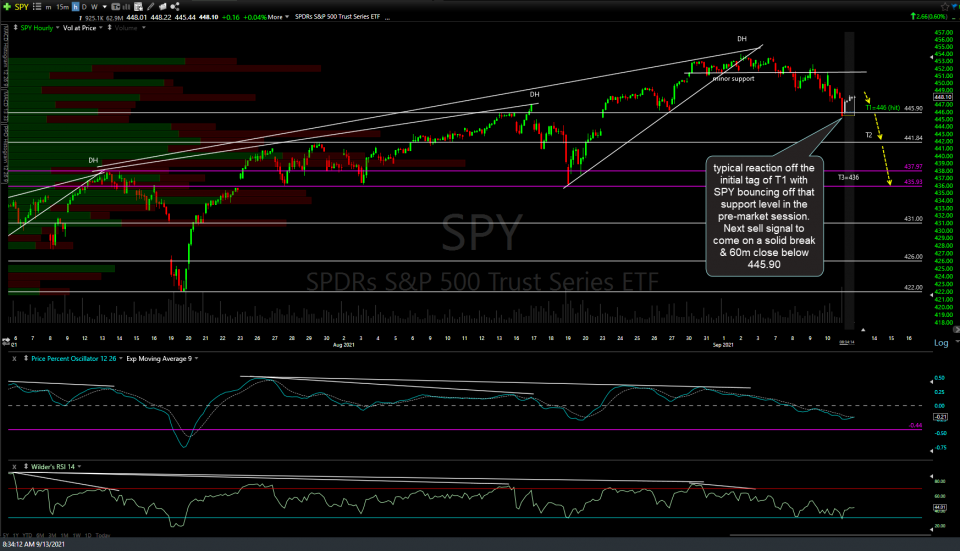Open the Volume study dropdown

click(x=144, y=28)
